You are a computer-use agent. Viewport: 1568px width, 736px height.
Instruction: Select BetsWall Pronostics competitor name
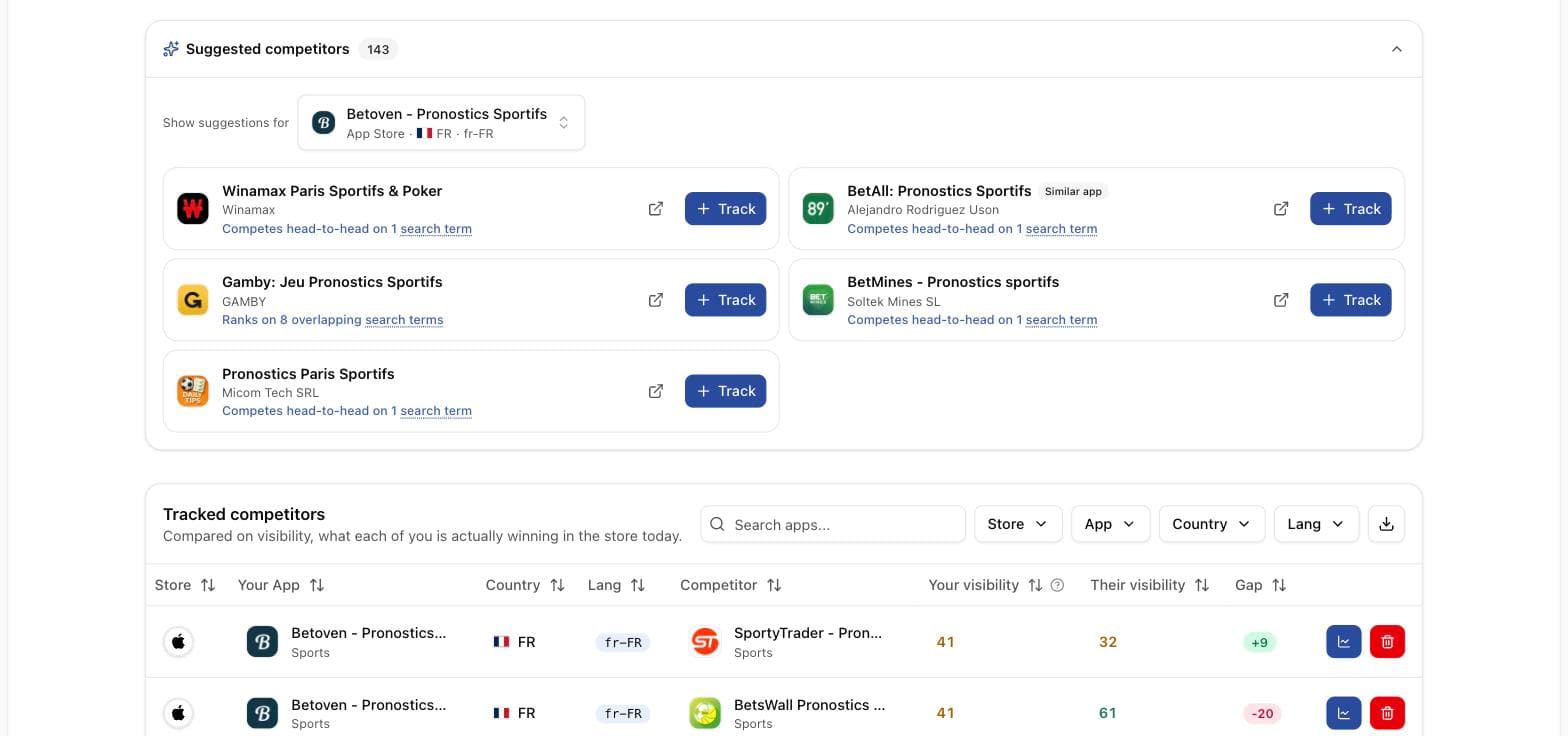(x=809, y=705)
